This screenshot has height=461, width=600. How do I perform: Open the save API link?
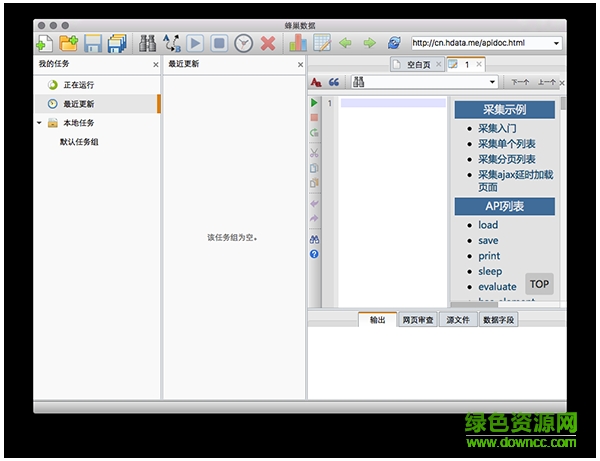[x=488, y=241]
